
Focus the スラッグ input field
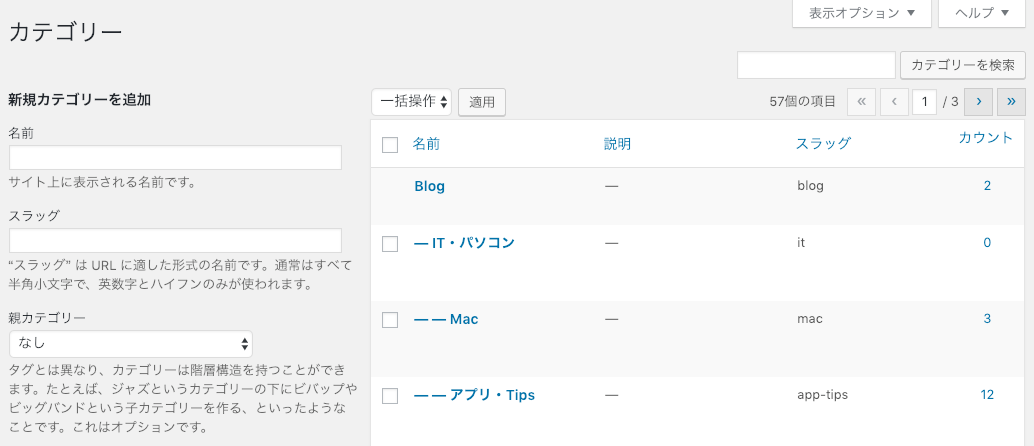(175, 241)
